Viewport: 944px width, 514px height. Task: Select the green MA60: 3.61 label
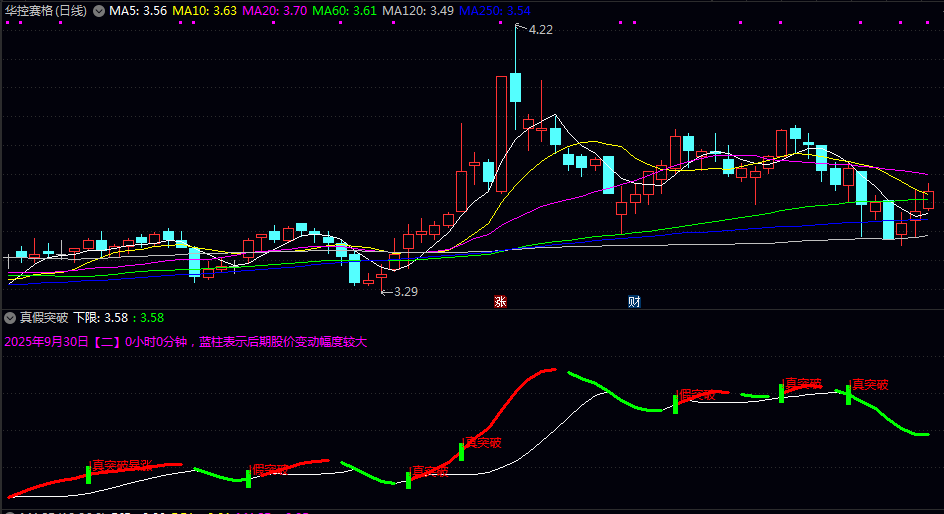point(344,11)
